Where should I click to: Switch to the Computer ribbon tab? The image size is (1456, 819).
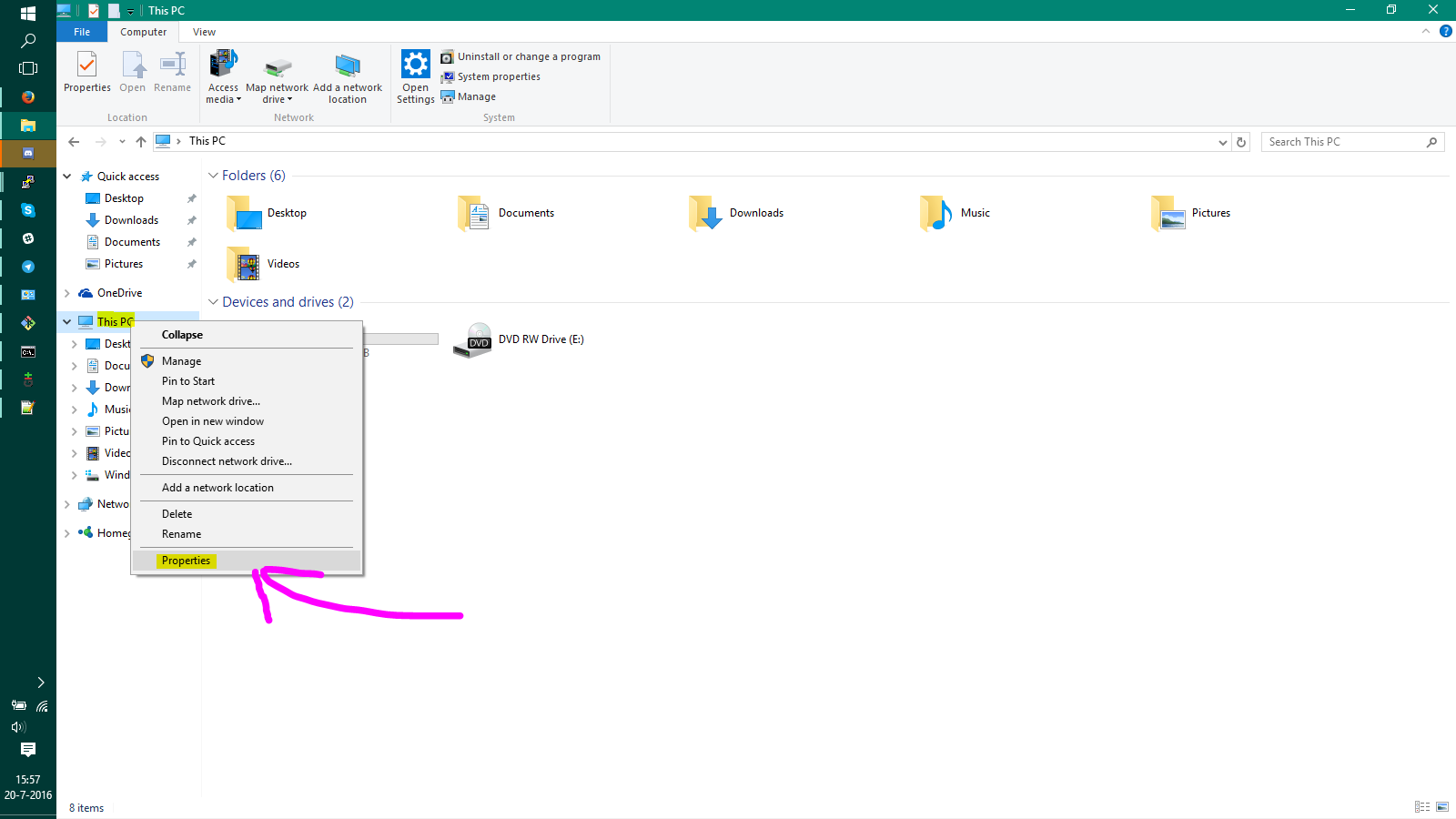144,32
